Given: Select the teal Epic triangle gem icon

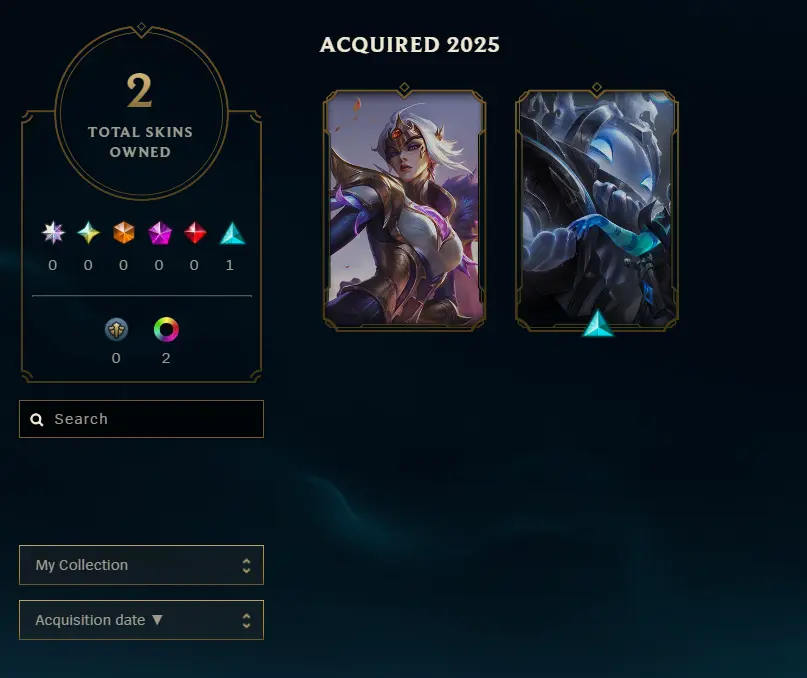Looking at the screenshot, I should (x=233, y=233).
